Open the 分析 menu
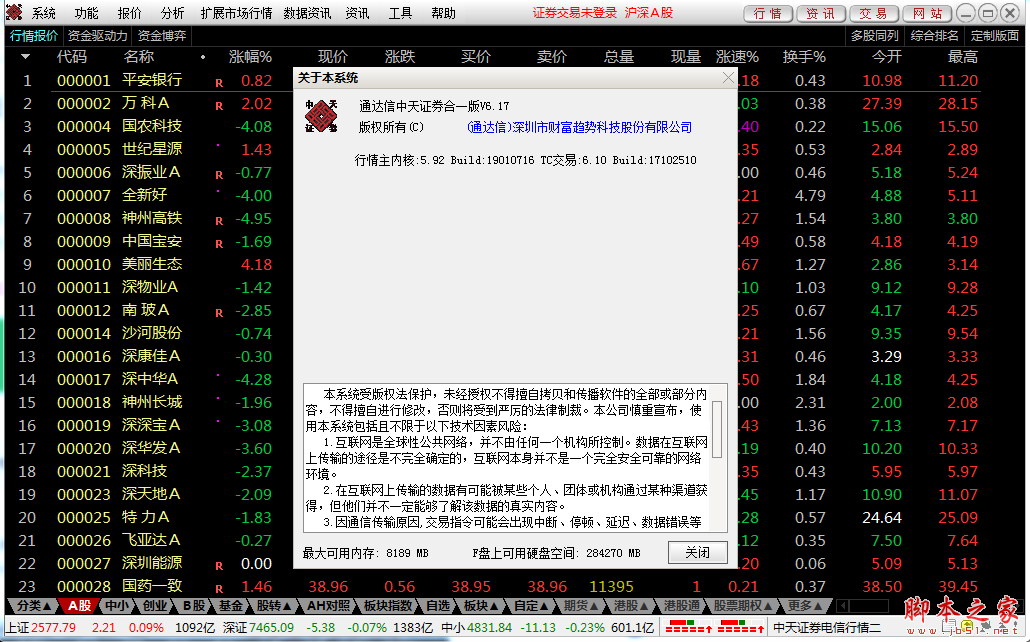Viewport: 1030px width, 642px height. pyautogui.click(x=172, y=13)
